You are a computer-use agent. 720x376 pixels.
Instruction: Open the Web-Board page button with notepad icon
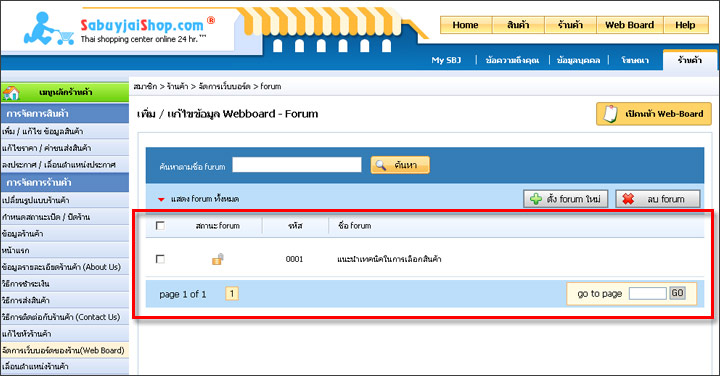(x=654, y=114)
